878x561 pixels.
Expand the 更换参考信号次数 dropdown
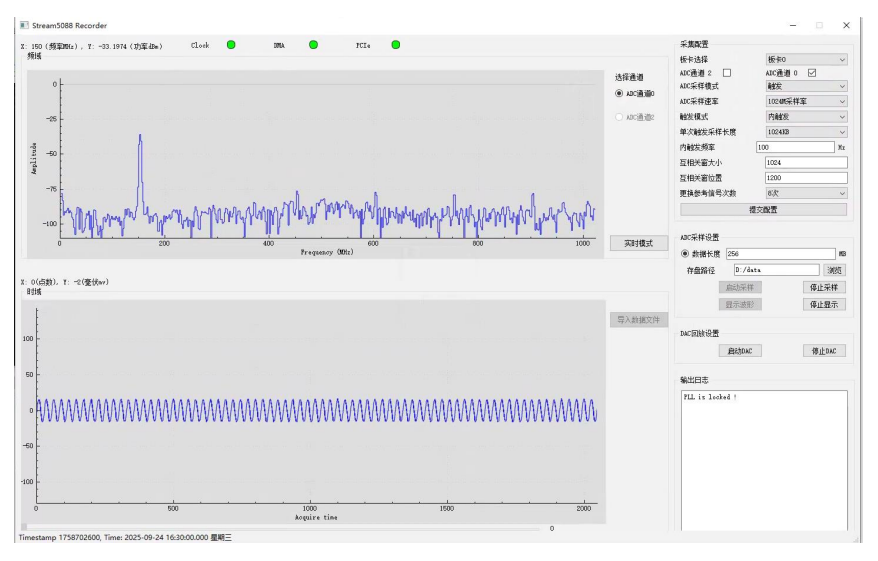click(x=806, y=193)
